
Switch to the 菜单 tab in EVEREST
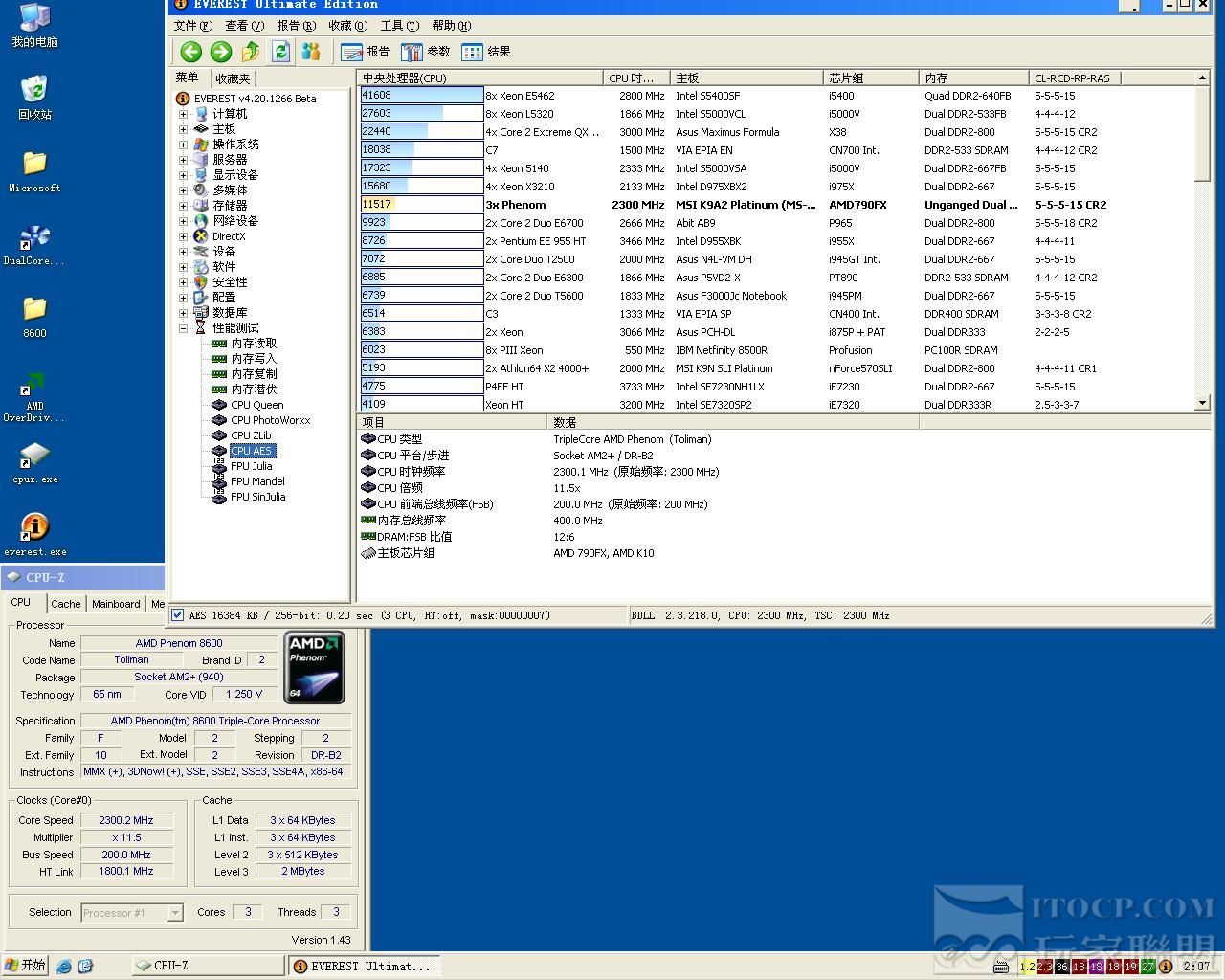click(188, 78)
